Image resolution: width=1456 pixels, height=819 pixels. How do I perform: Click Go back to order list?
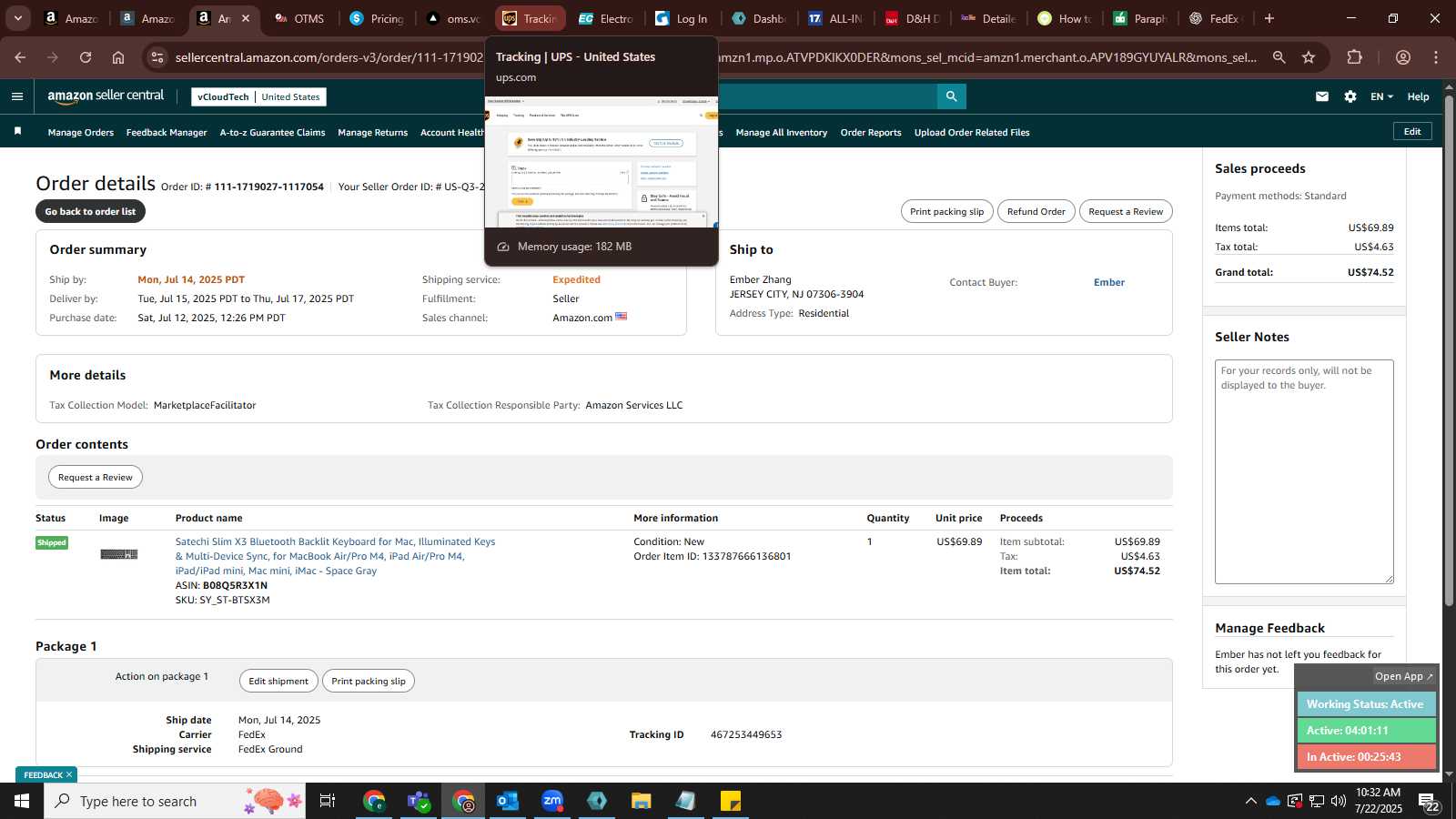pos(90,211)
